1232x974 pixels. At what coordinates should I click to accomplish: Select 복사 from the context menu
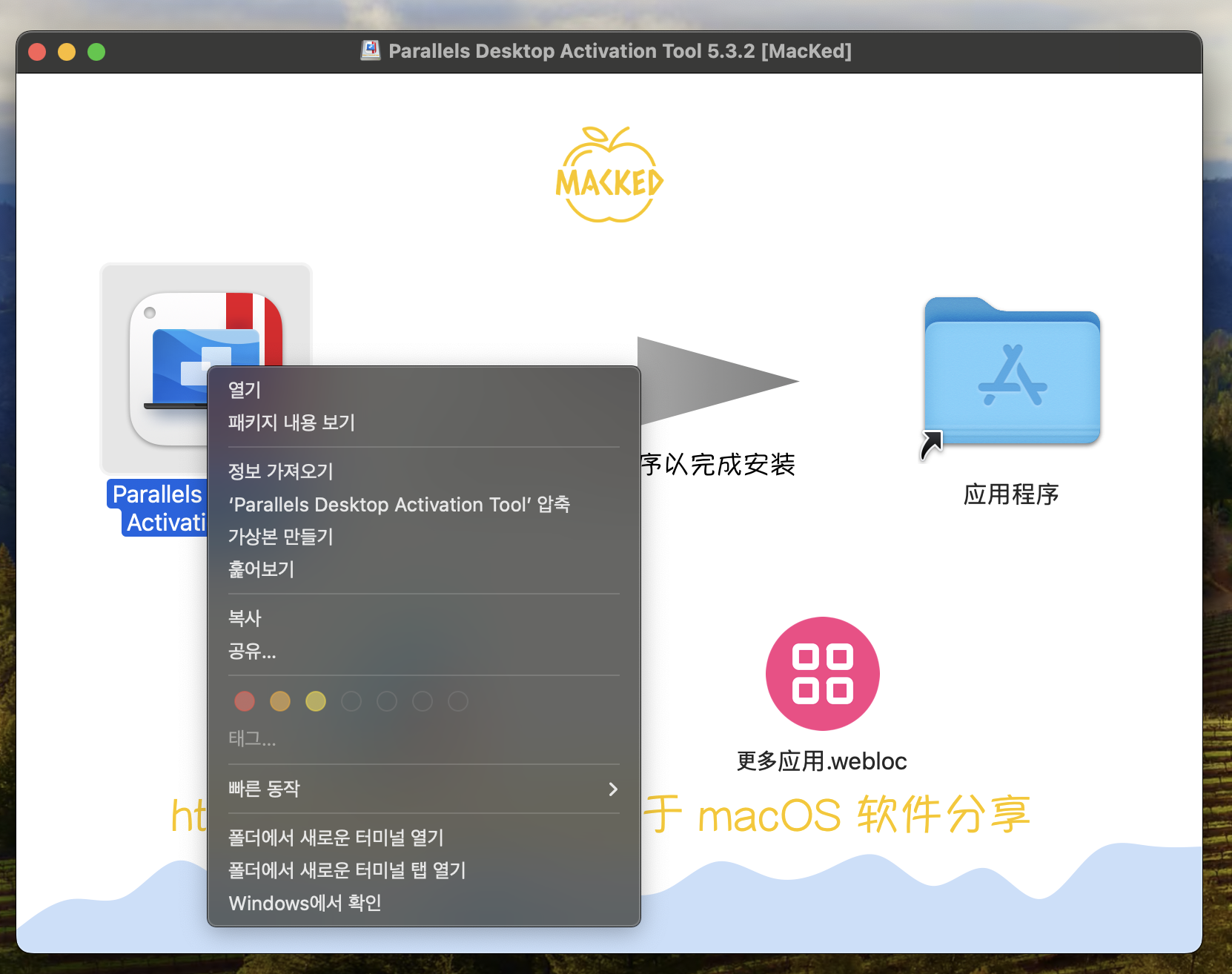(424, 618)
